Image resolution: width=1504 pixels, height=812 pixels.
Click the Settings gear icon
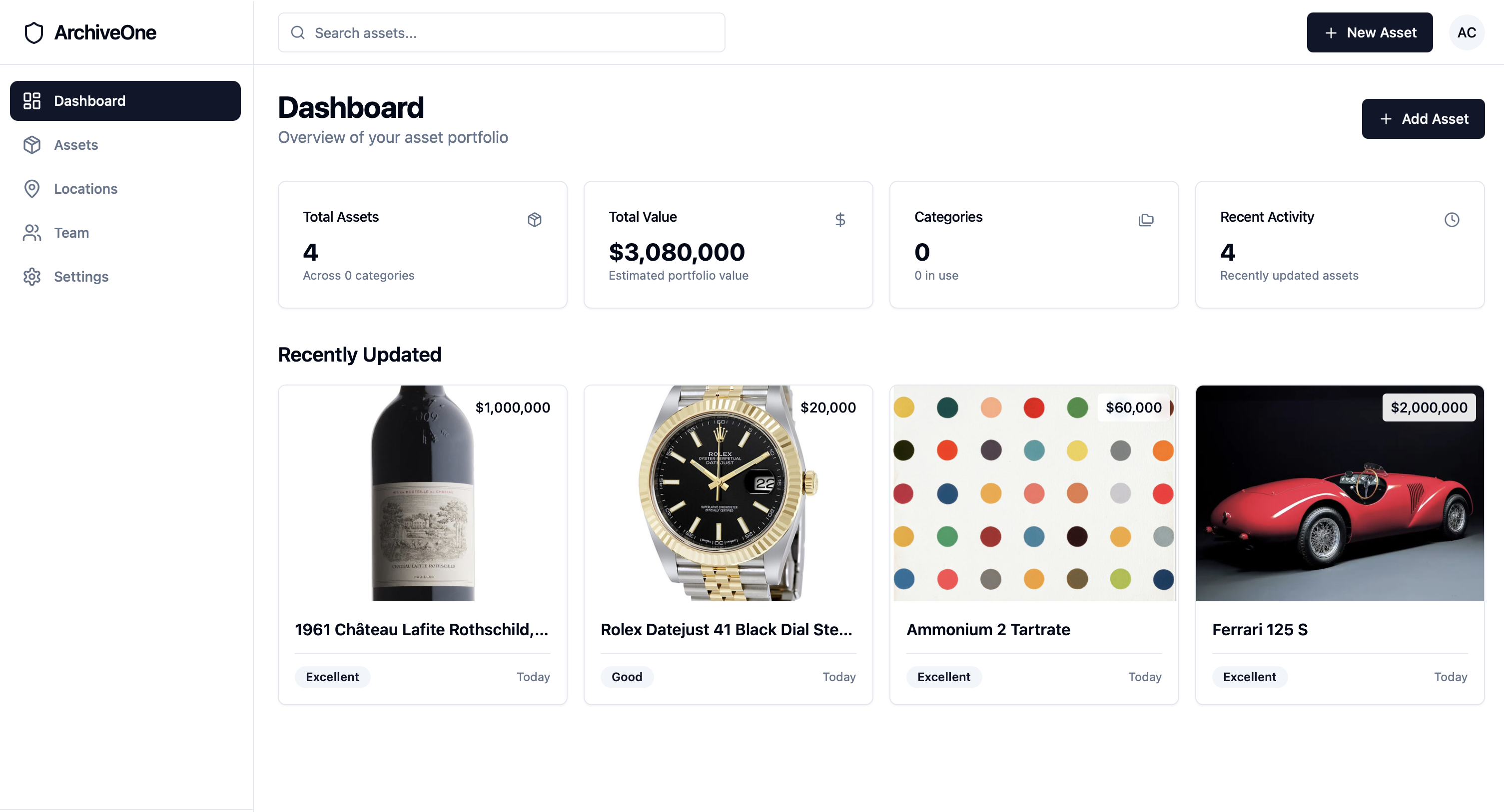point(32,277)
